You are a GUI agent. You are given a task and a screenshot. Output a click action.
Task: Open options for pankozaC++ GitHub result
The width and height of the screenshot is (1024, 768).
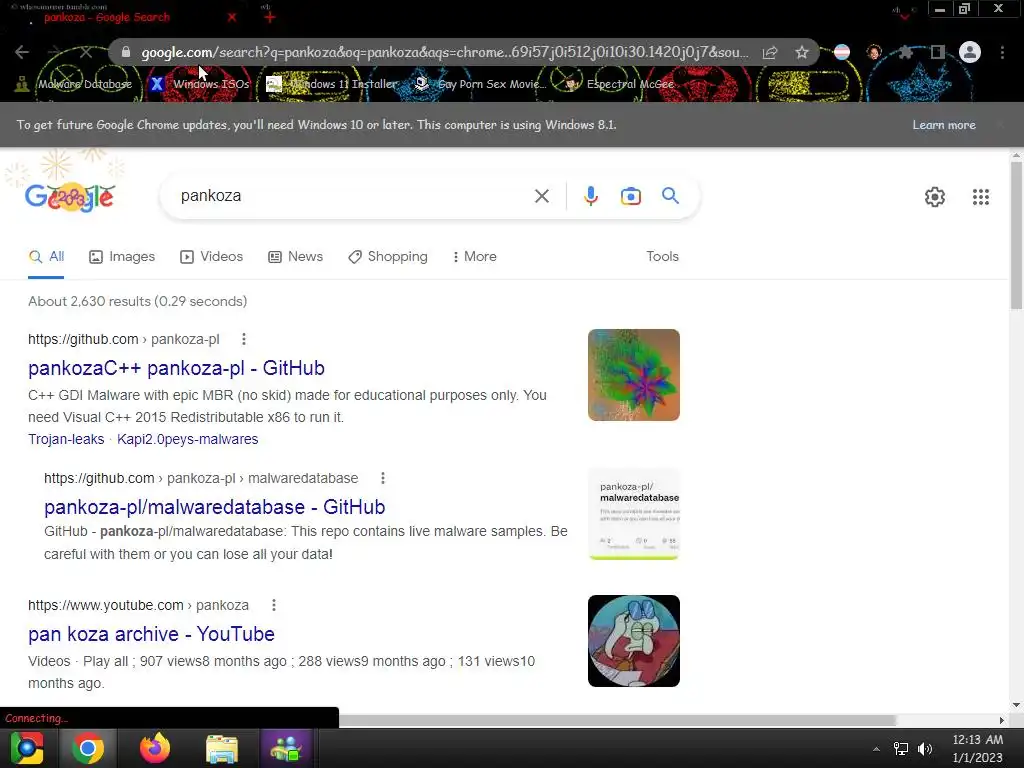click(244, 339)
